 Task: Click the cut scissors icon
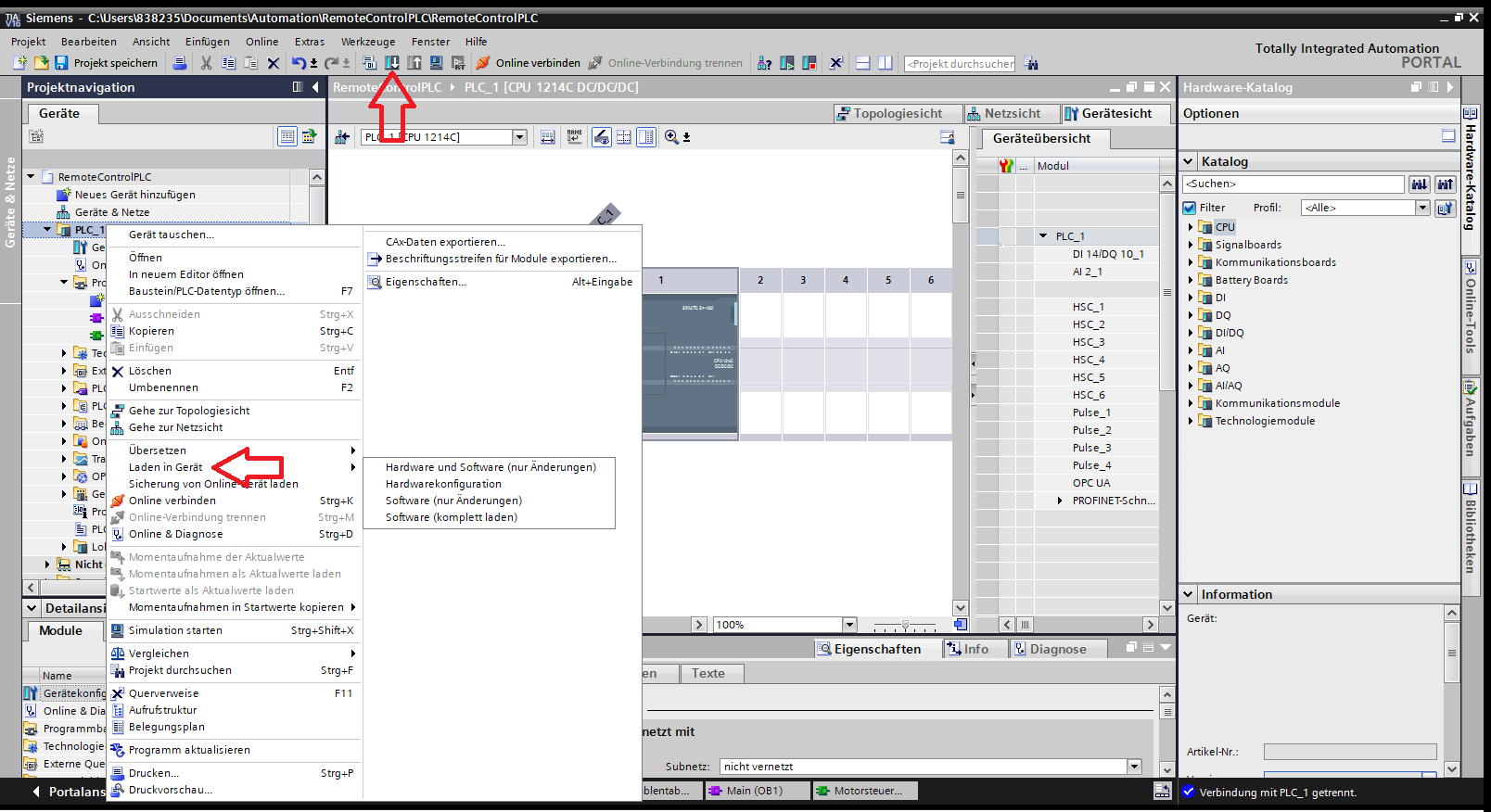(x=206, y=63)
